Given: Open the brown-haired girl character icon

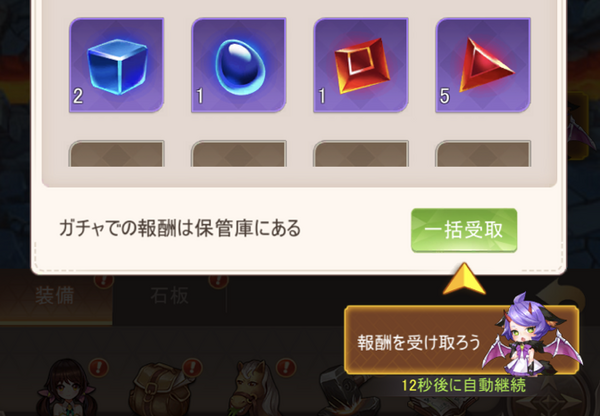Looking at the screenshot, I should pos(65,387).
